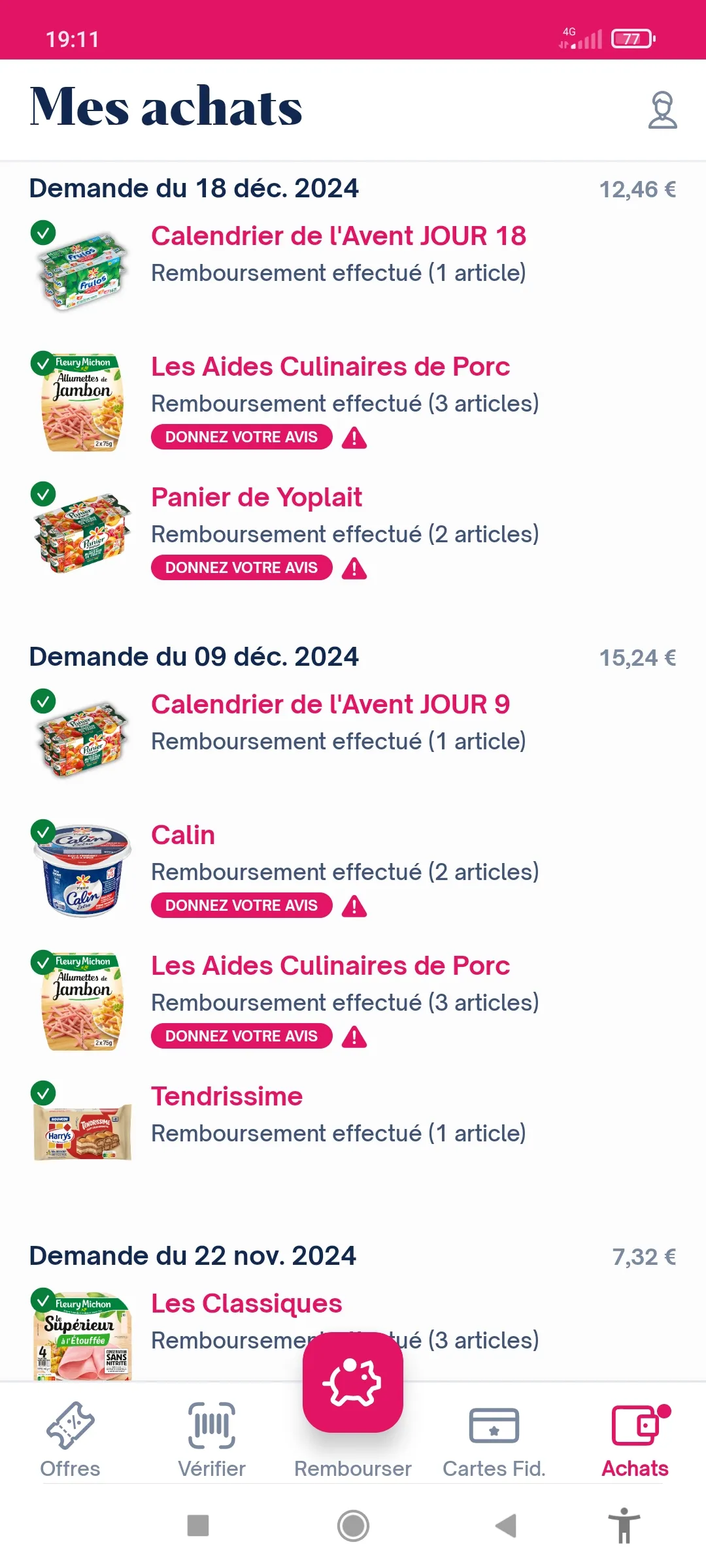The width and height of the screenshot is (706, 1568).
Task: Tap the piggy bank Rembourser button
Action: coord(353,1381)
